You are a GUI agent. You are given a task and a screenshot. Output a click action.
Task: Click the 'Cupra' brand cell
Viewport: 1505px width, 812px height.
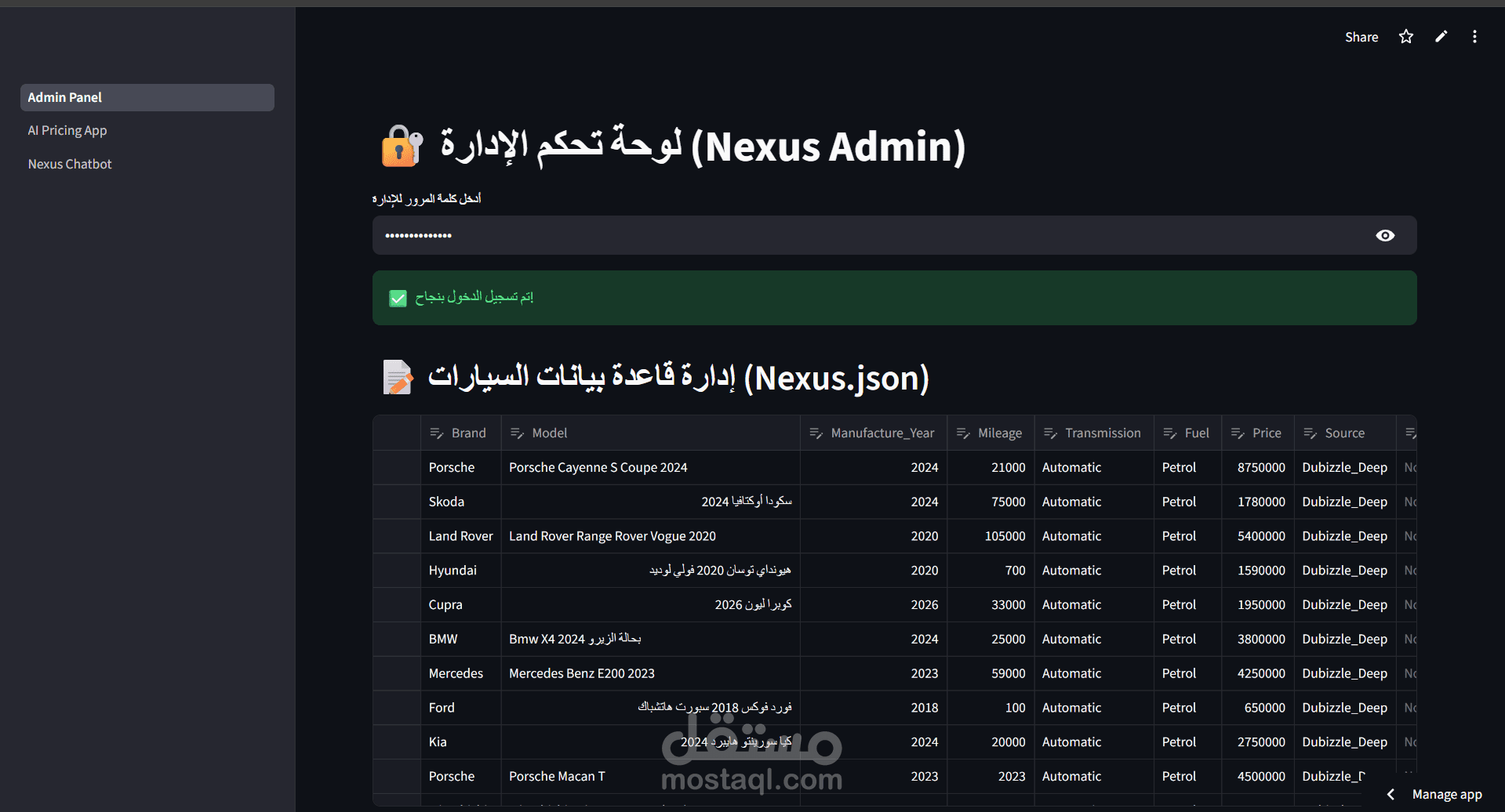click(x=461, y=605)
